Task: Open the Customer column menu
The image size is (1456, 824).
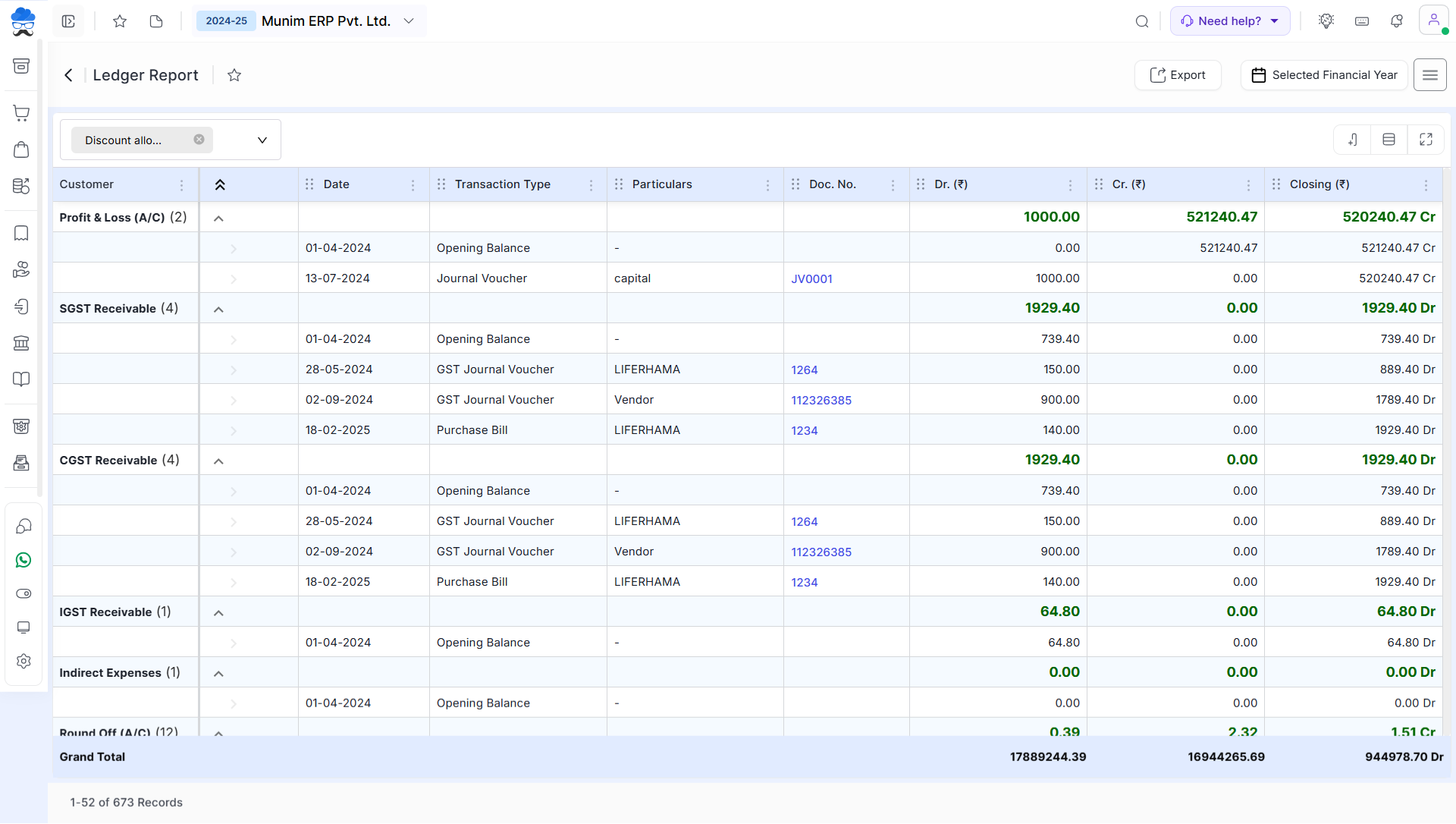Action: point(181,185)
